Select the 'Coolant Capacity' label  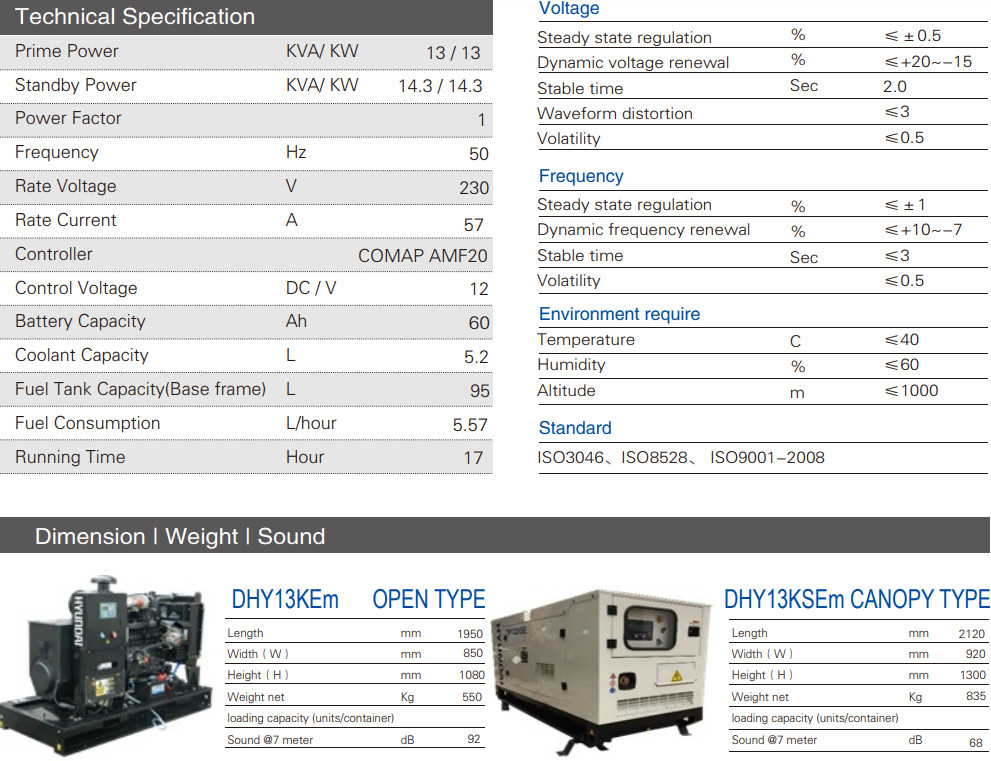pos(82,356)
